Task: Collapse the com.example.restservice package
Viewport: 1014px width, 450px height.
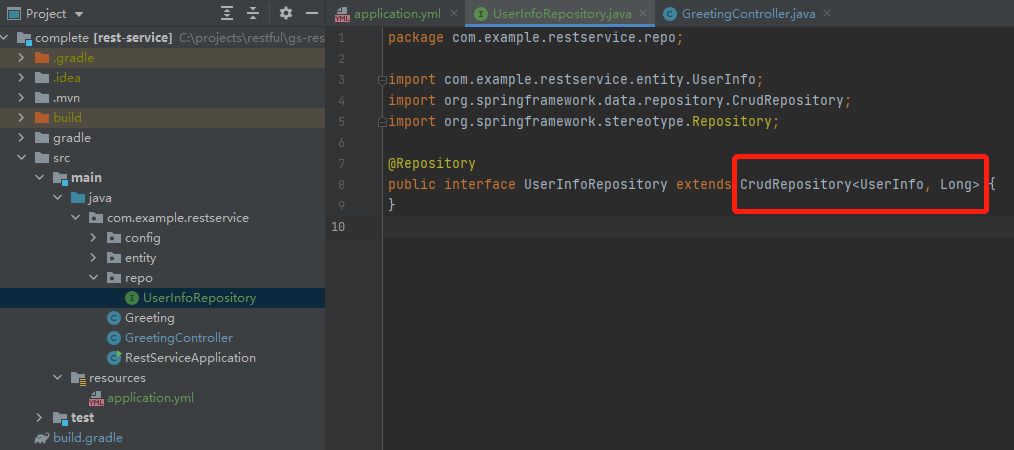Action: tap(76, 218)
